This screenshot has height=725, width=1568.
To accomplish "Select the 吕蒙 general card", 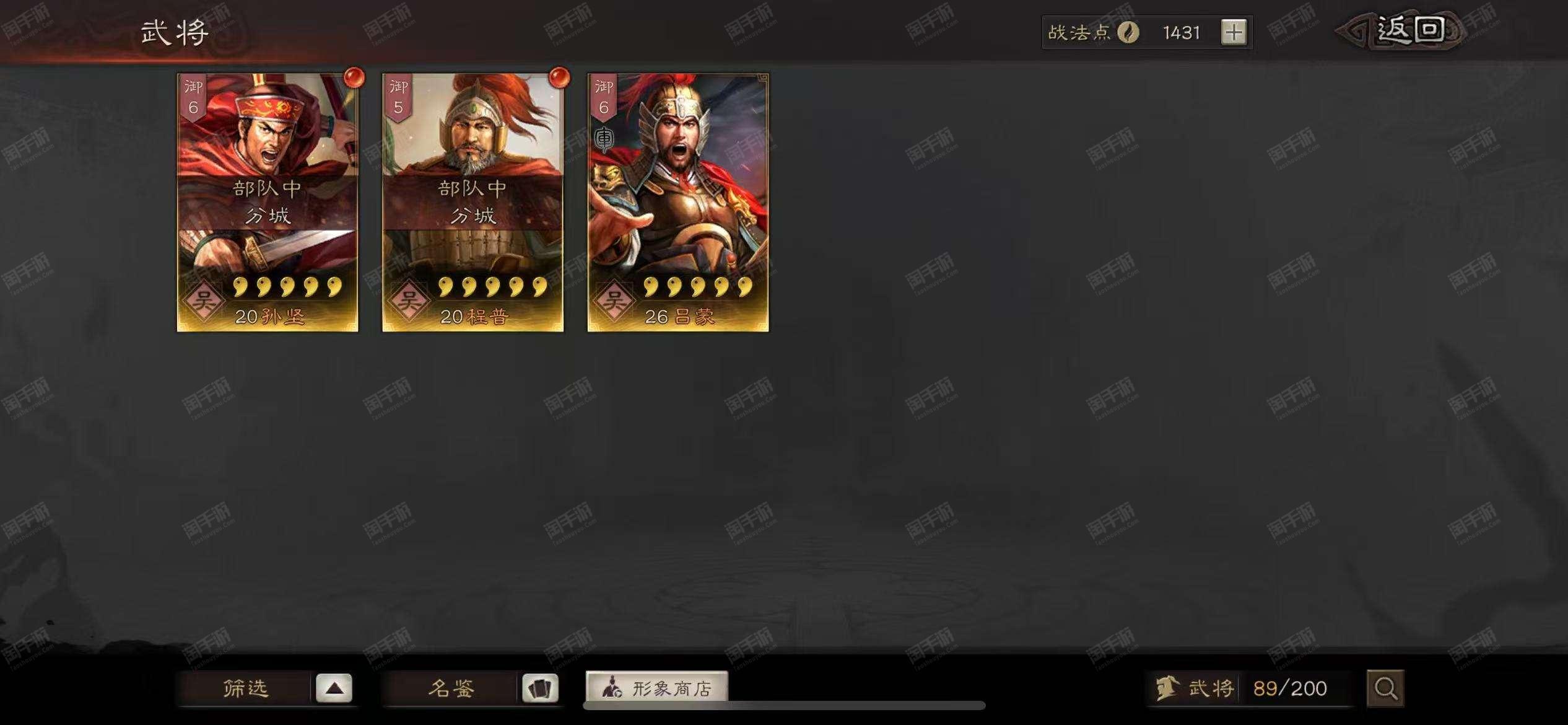I will (678, 203).
